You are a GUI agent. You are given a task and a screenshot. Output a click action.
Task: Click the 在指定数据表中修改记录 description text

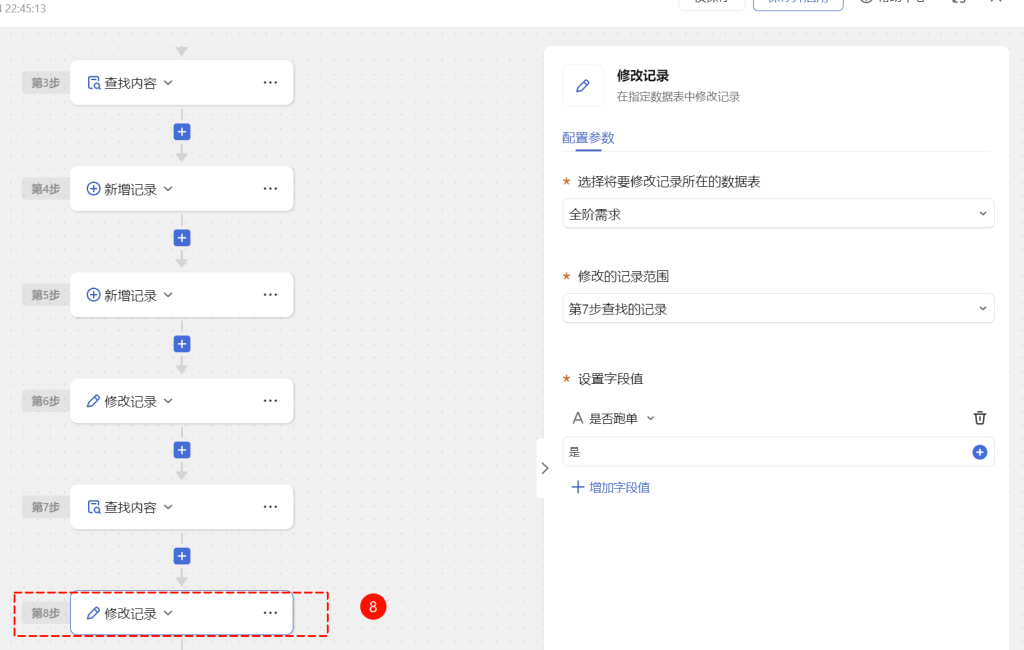click(x=678, y=97)
